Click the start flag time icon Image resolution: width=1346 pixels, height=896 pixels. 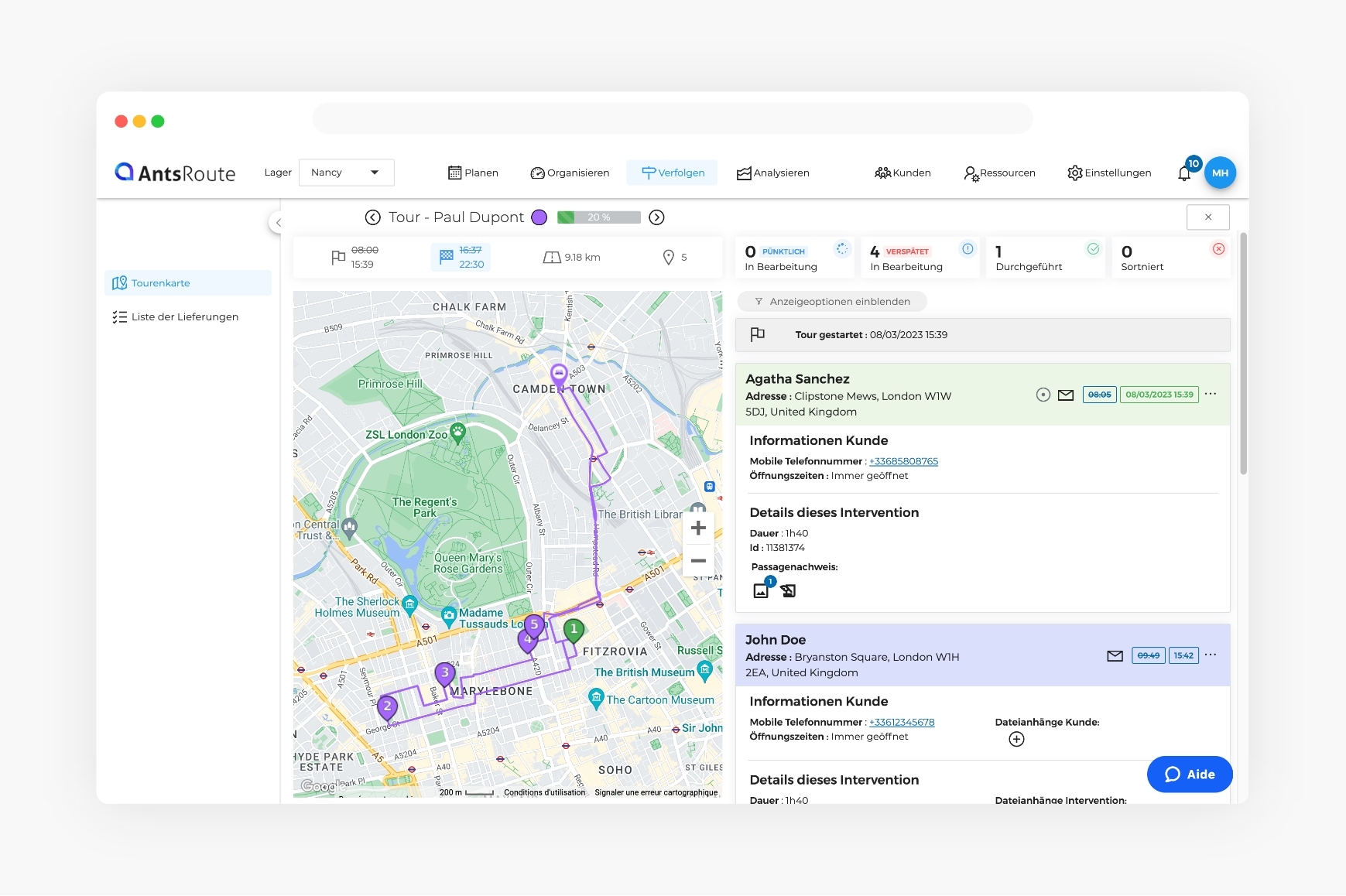(x=338, y=258)
